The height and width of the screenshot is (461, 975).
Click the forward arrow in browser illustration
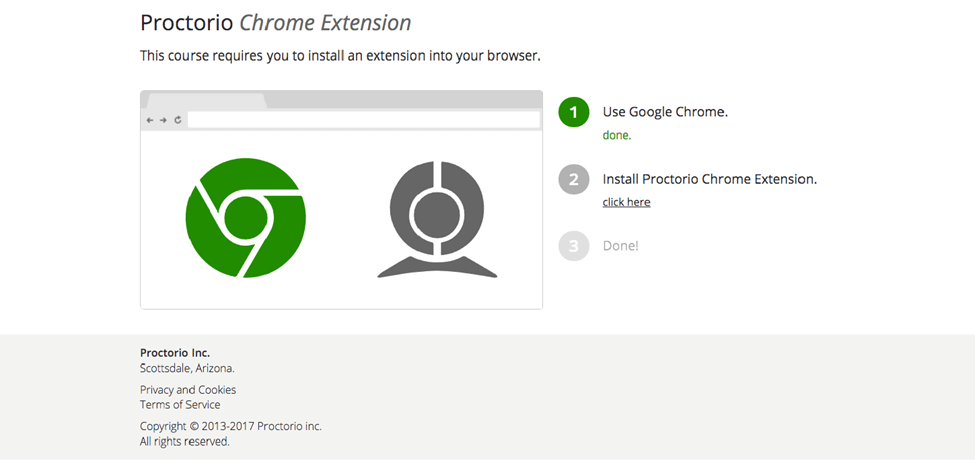[163, 120]
